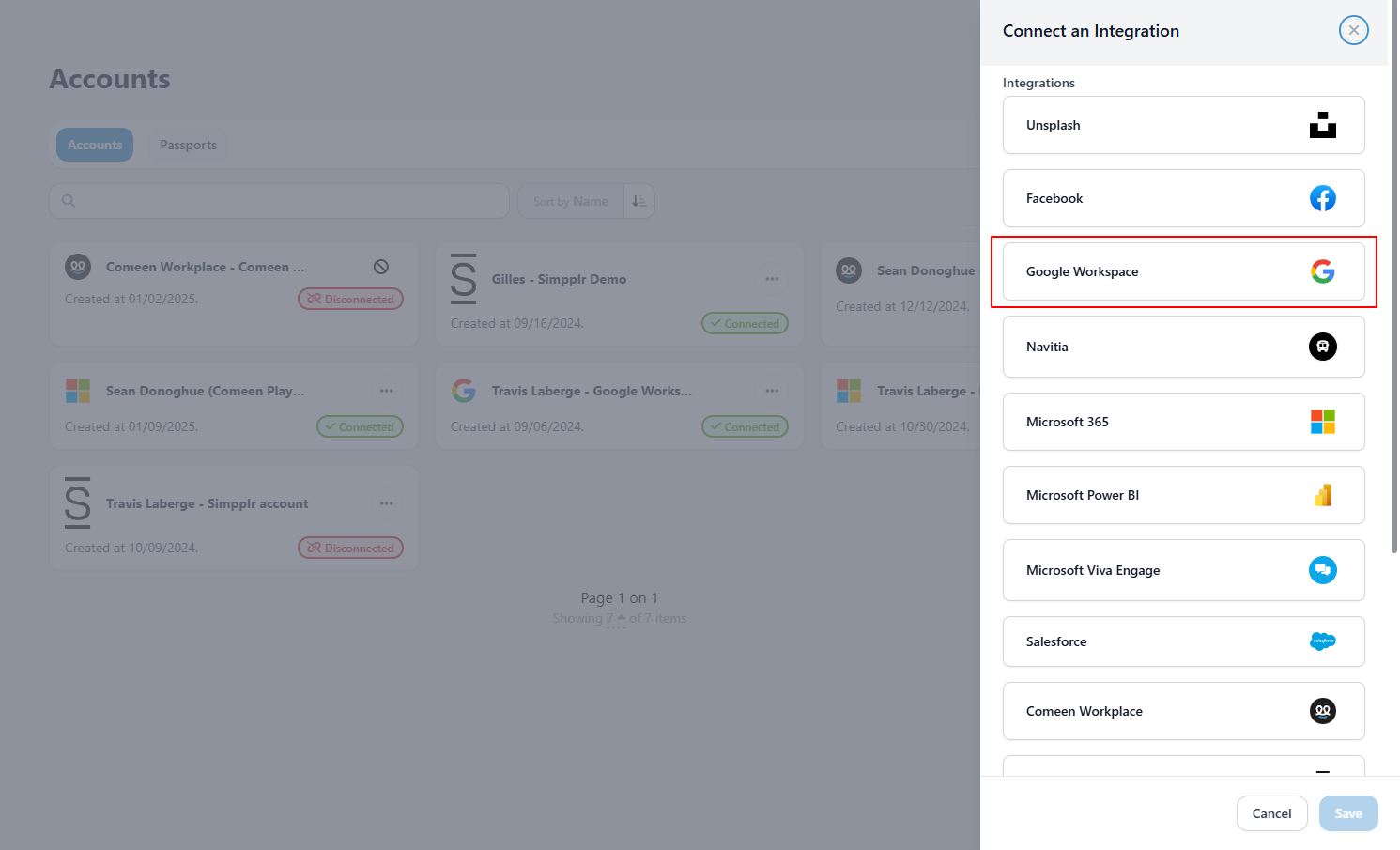Pick the Navitia integration
The image size is (1400, 850).
click(1183, 347)
